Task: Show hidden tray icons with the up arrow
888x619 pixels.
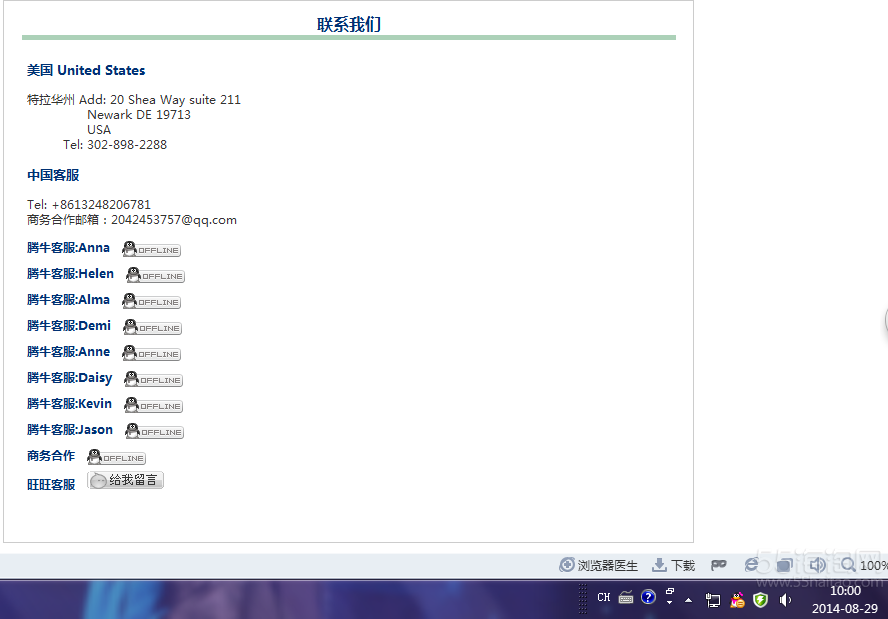Action: coord(689,600)
